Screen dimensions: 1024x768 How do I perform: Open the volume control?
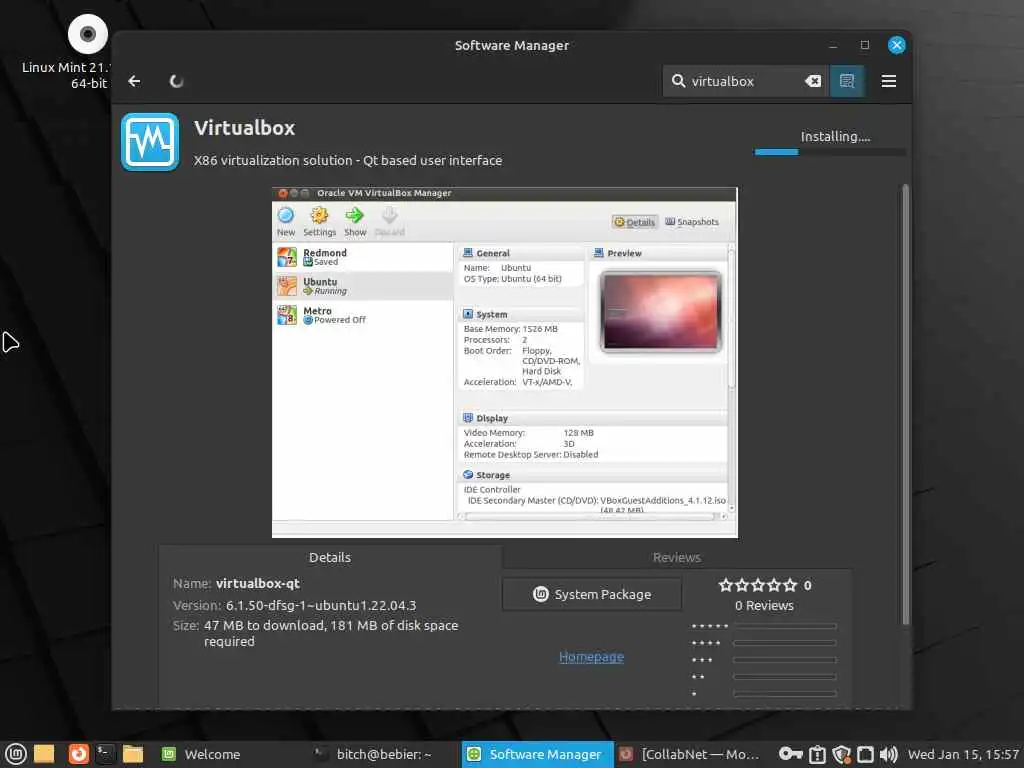pos(889,755)
